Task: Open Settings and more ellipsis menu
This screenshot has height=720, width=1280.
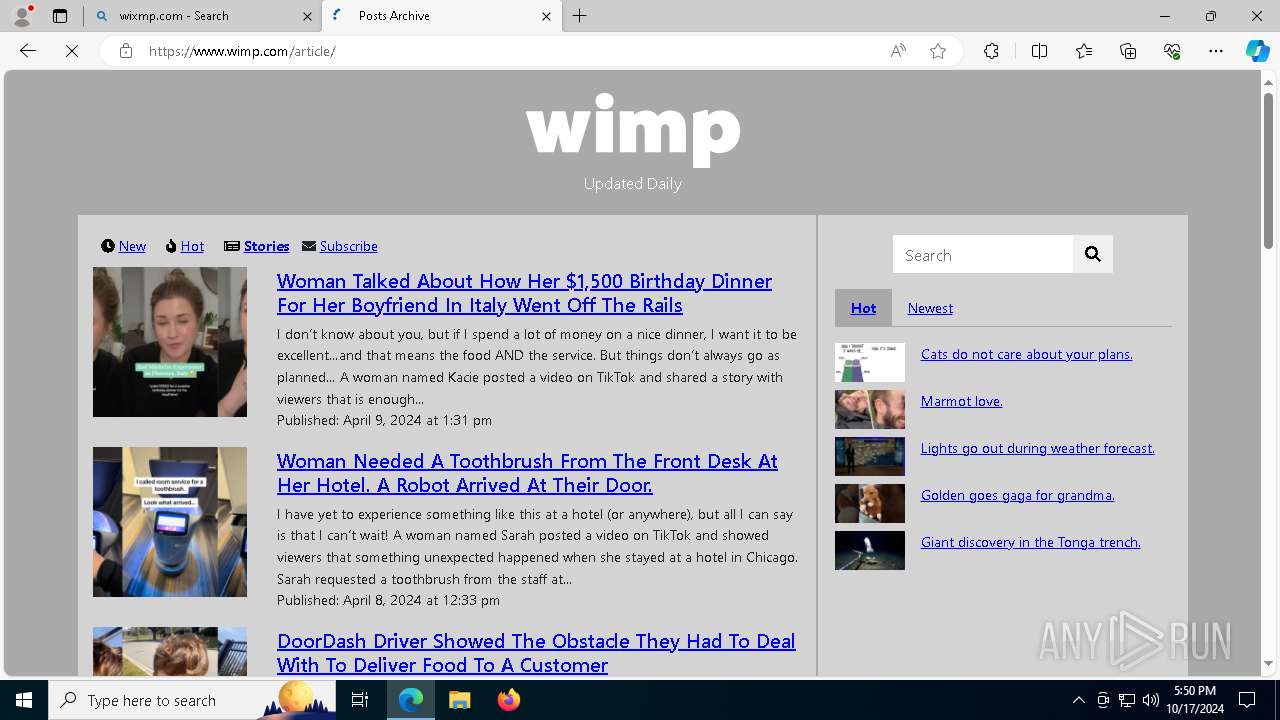Action: point(1216,51)
